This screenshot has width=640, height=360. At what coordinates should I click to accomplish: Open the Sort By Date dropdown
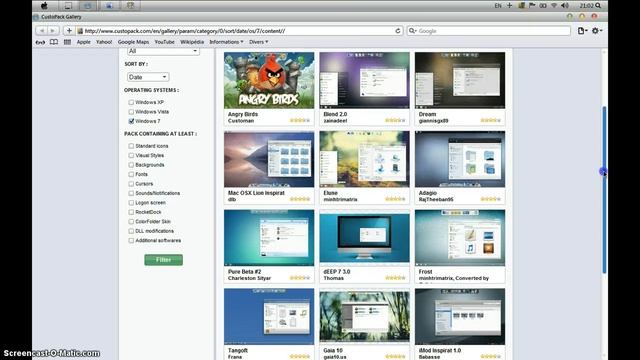point(148,77)
